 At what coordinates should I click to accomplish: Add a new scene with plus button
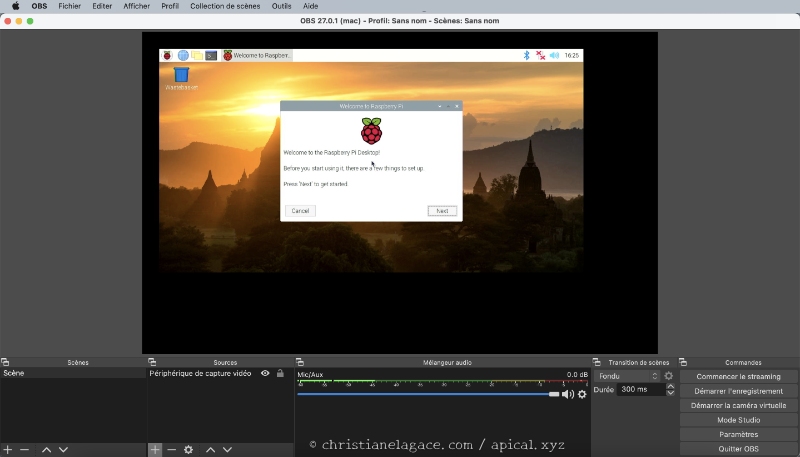[8, 449]
